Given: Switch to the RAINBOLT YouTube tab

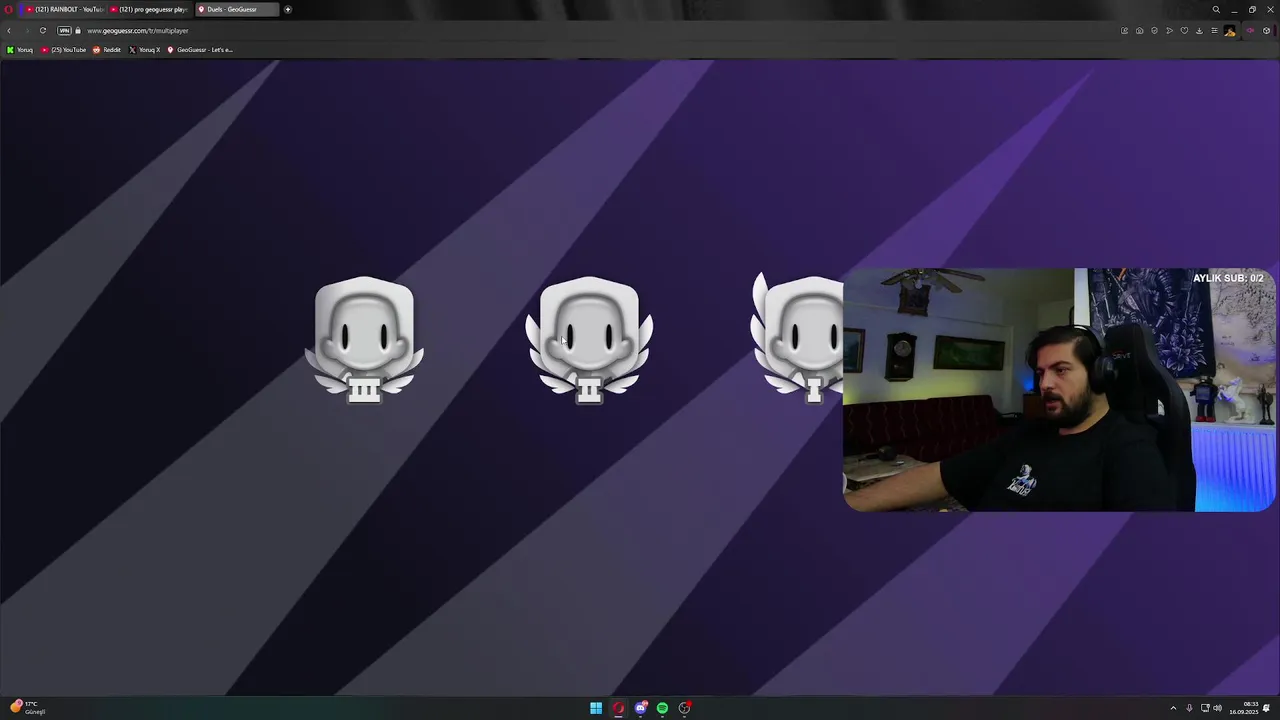Looking at the screenshot, I should 64,9.
